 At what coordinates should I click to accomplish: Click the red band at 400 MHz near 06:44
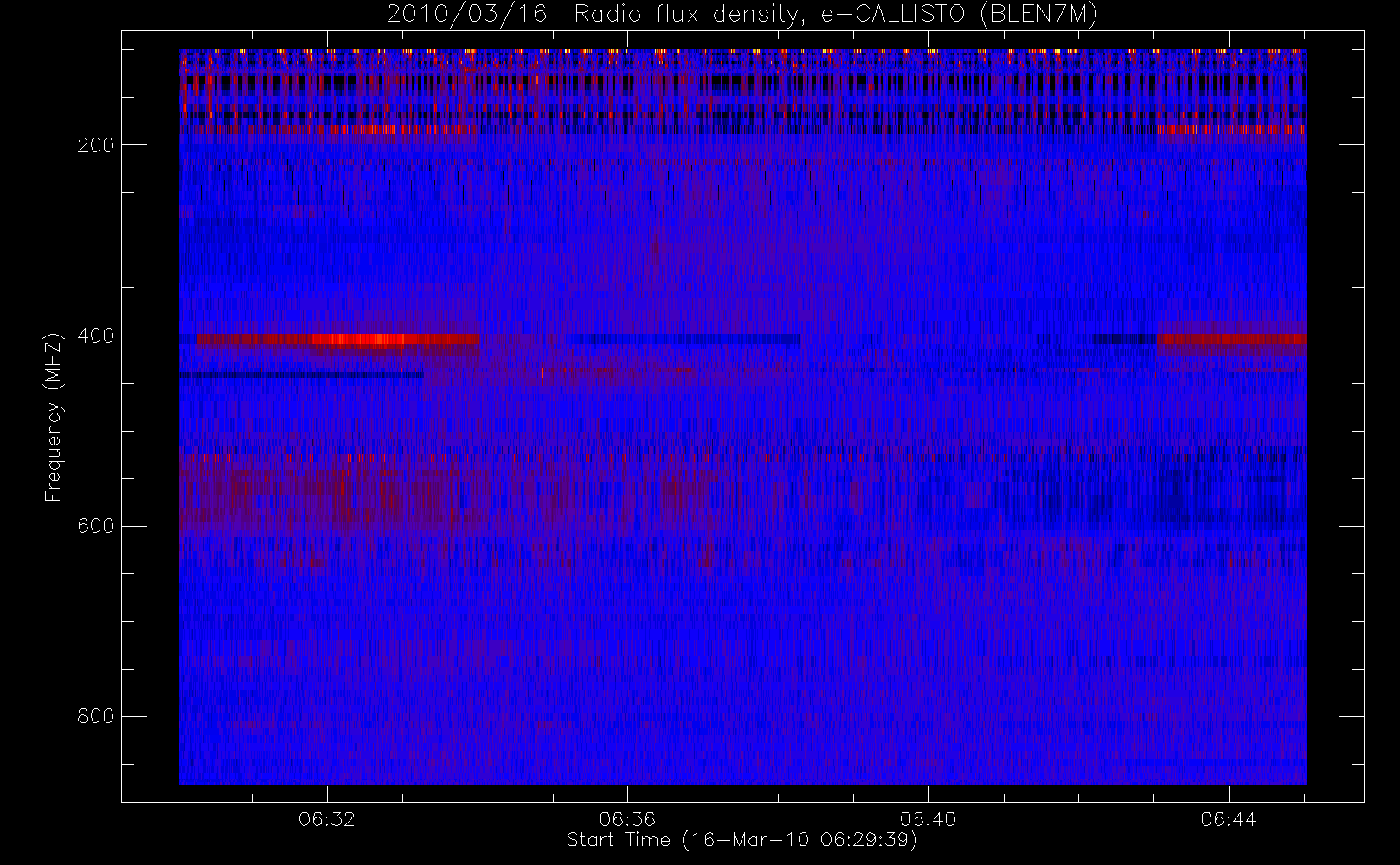[x=1231, y=339]
